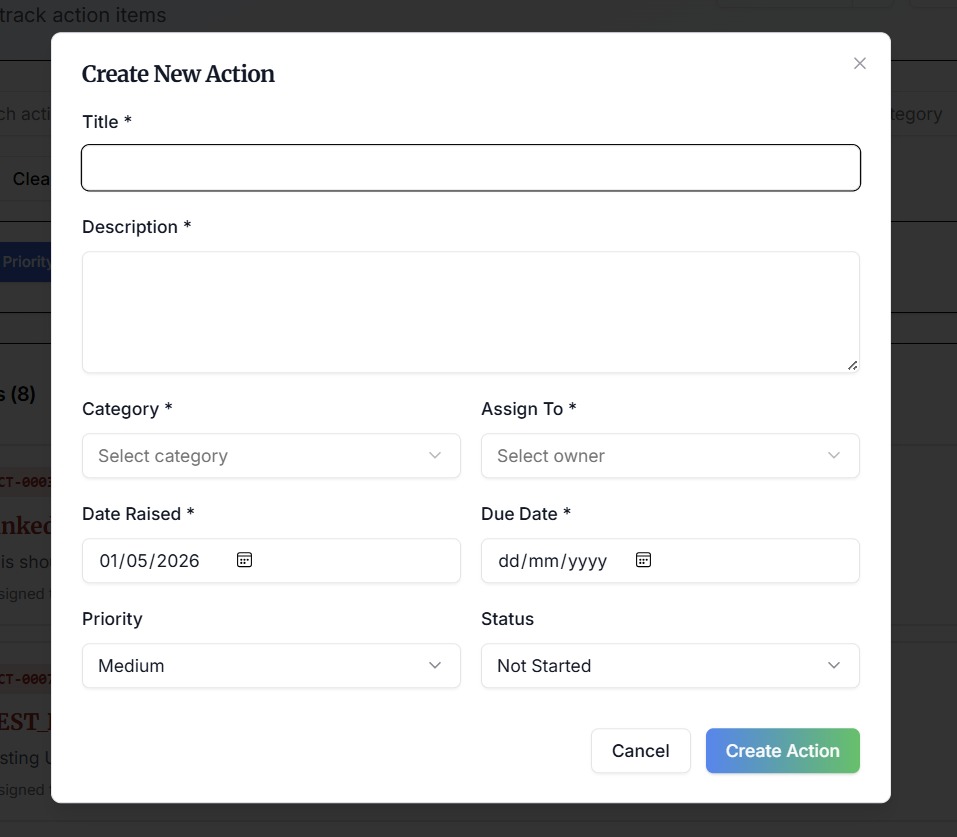Click the Cancel button

click(x=641, y=750)
